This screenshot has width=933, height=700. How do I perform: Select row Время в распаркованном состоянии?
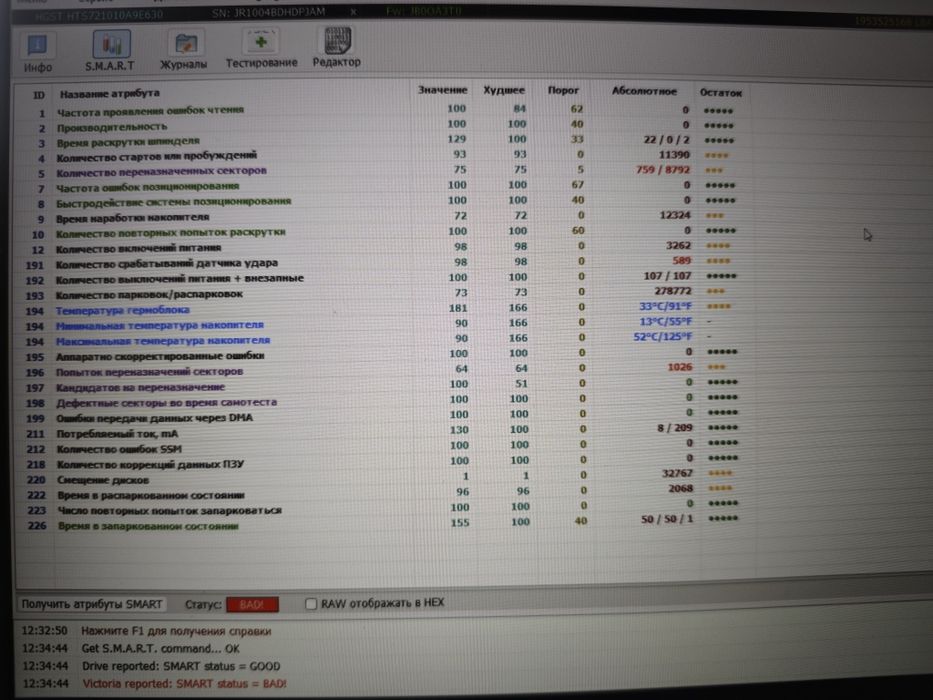click(x=384, y=493)
